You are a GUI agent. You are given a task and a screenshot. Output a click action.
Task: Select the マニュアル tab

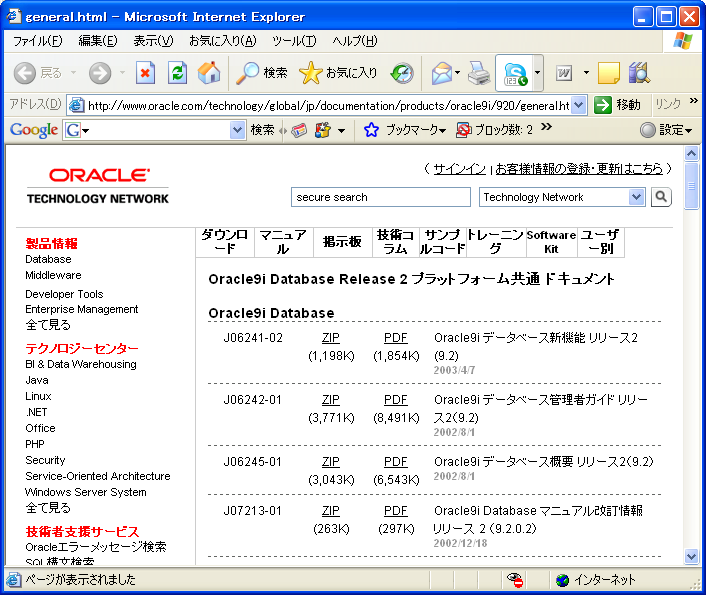point(283,242)
